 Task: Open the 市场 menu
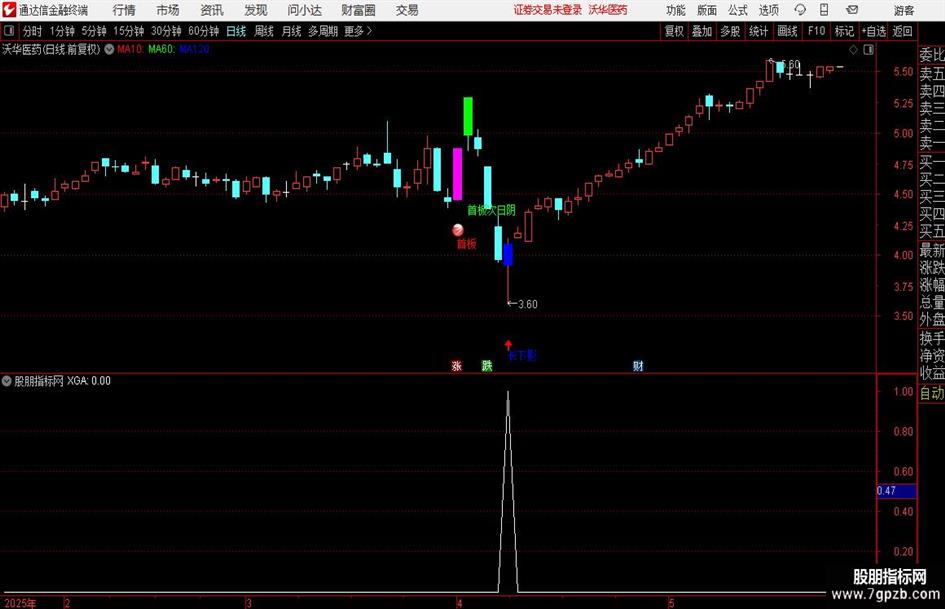pyautogui.click(x=168, y=10)
